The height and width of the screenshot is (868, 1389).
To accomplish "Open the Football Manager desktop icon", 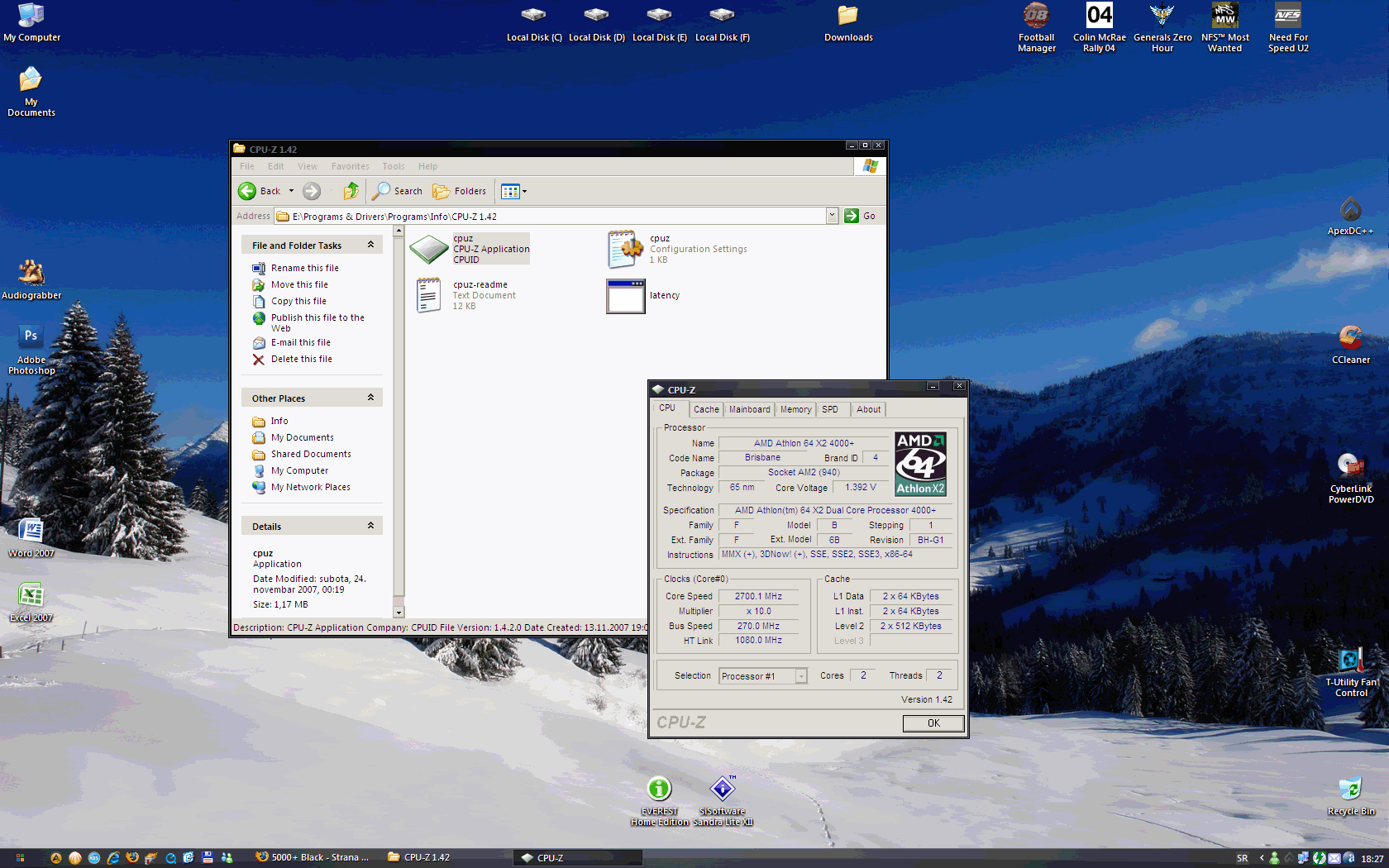I will click(1036, 27).
